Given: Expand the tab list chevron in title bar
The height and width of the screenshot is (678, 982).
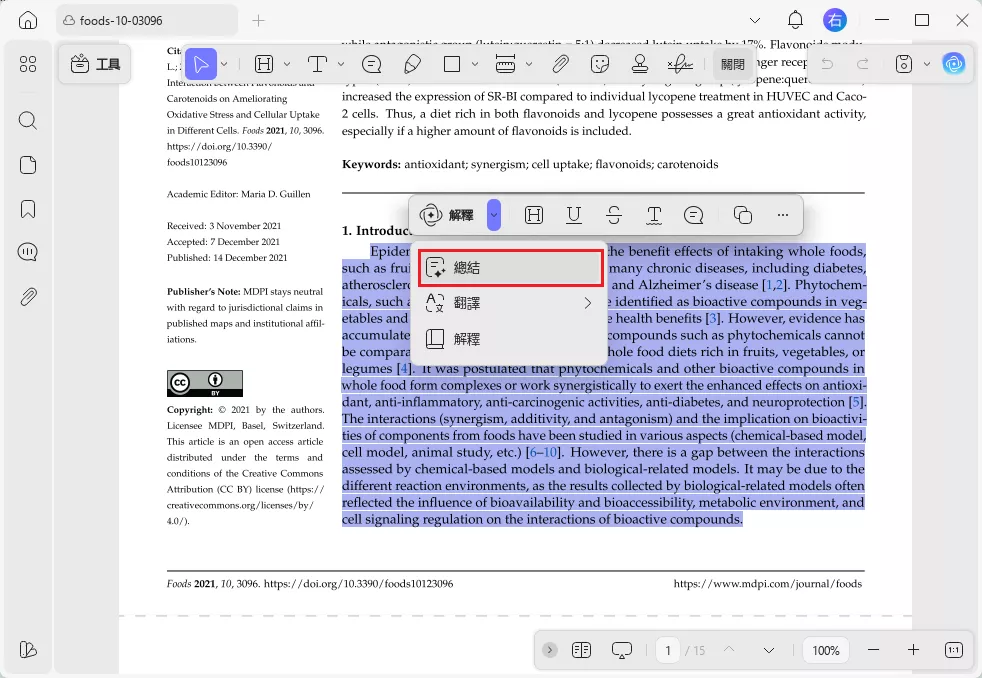Looking at the screenshot, I should [755, 21].
